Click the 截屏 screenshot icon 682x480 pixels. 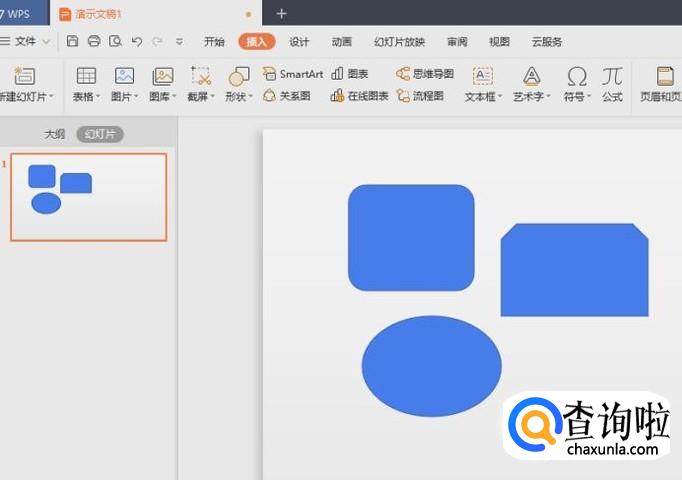(x=201, y=76)
